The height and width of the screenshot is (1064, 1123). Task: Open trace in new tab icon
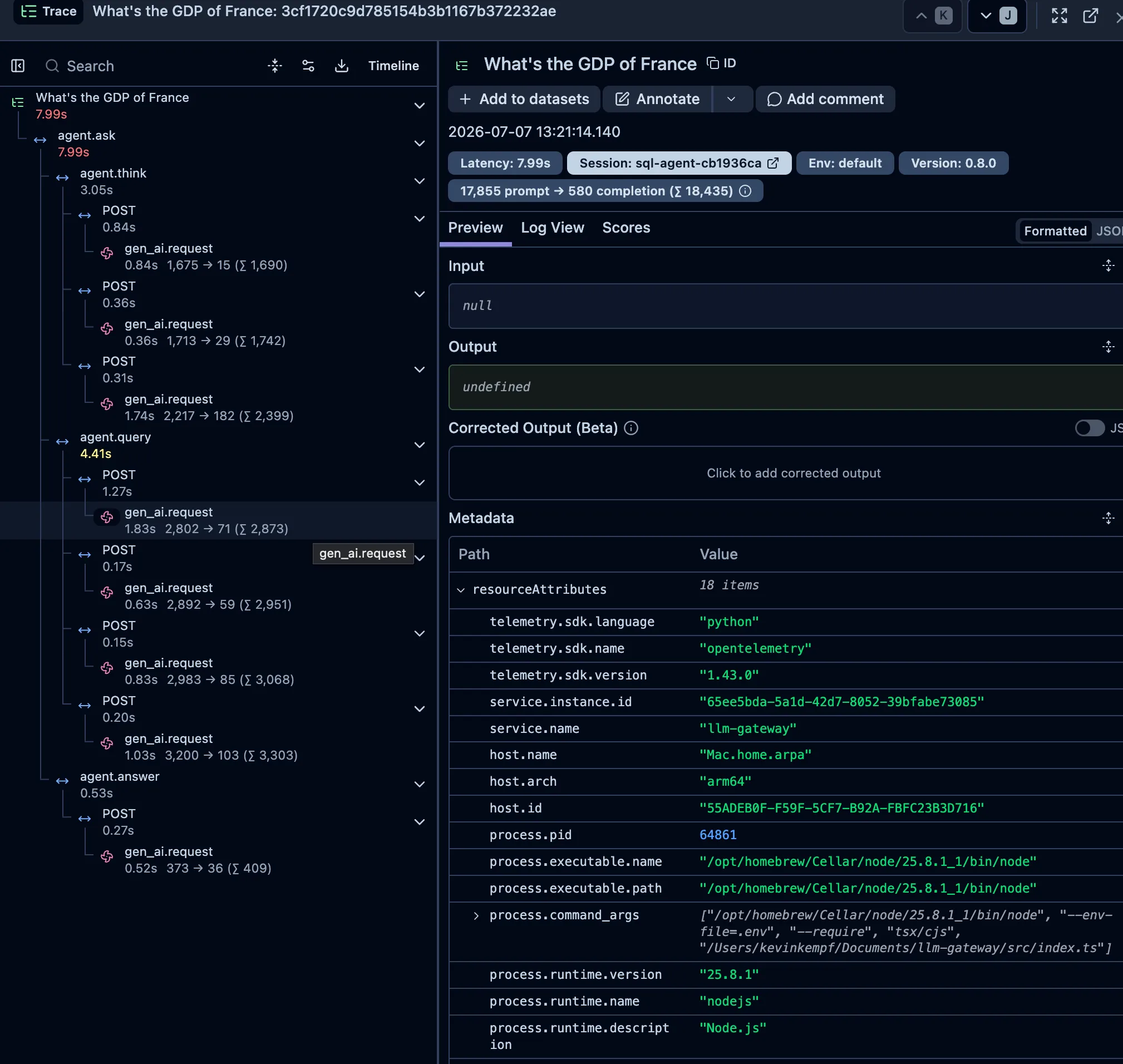(x=1090, y=16)
